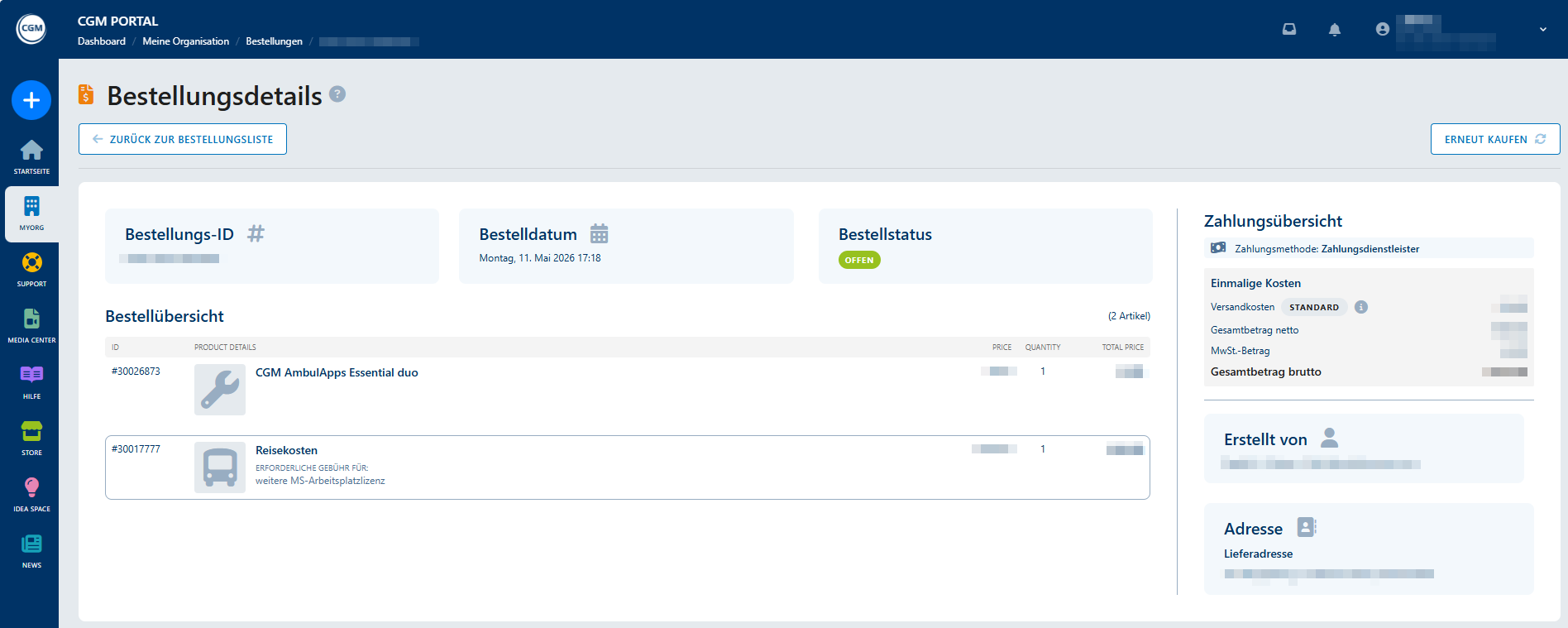Click the blue plus create button

pyautogui.click(x=31, y=100)
